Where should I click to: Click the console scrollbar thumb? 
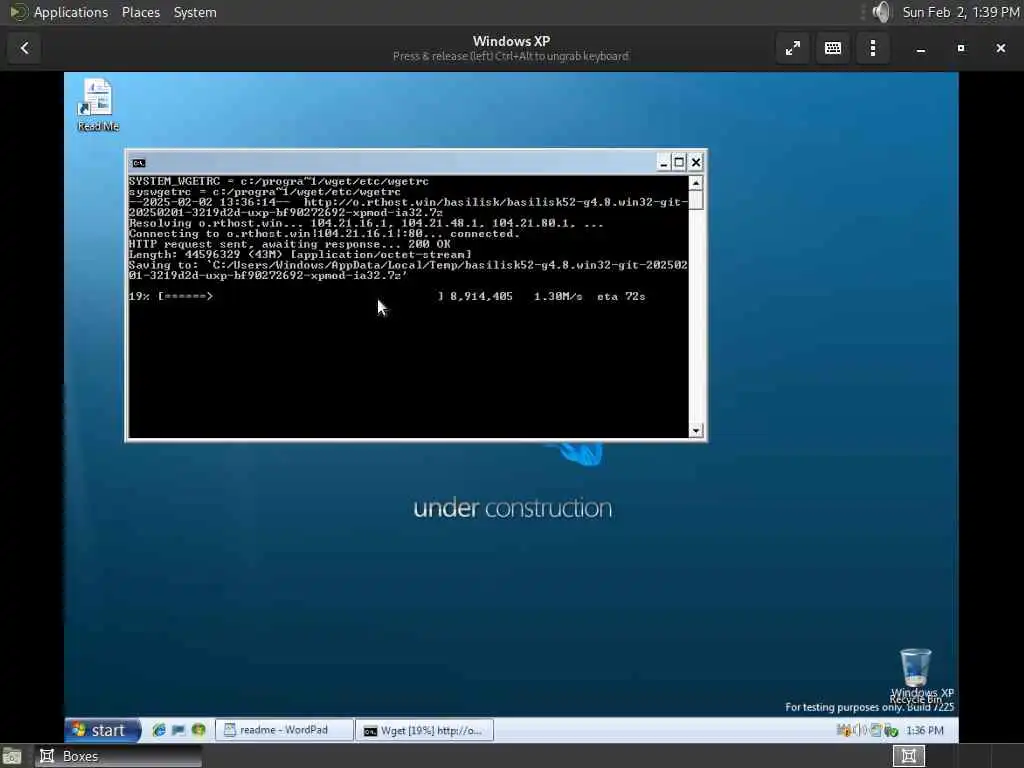coord(696,200)
